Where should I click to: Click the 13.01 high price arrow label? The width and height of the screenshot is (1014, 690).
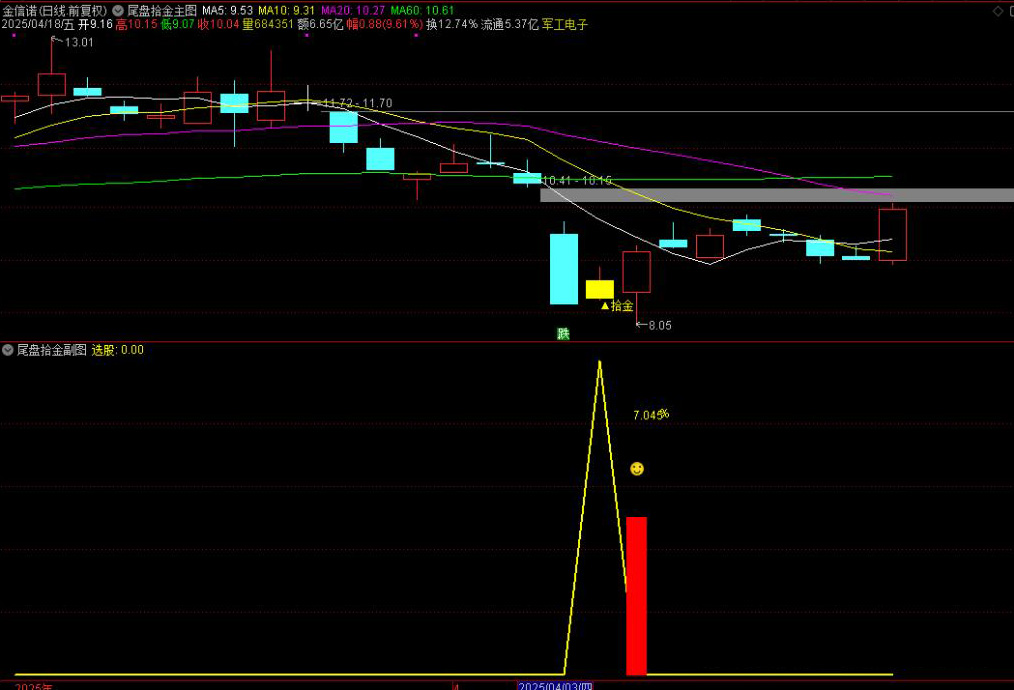click(x=75, y=42)
